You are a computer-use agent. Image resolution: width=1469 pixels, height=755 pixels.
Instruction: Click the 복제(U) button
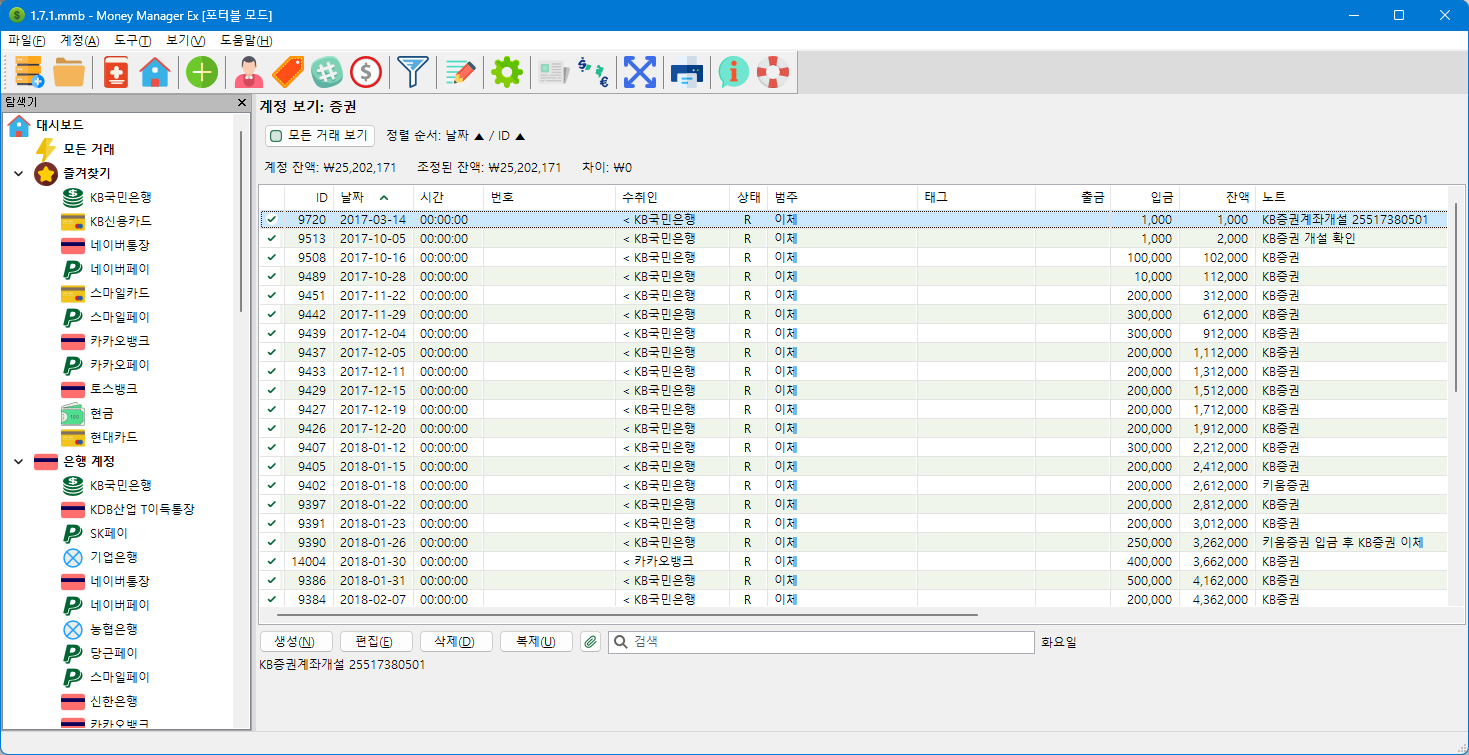point(536,642)
